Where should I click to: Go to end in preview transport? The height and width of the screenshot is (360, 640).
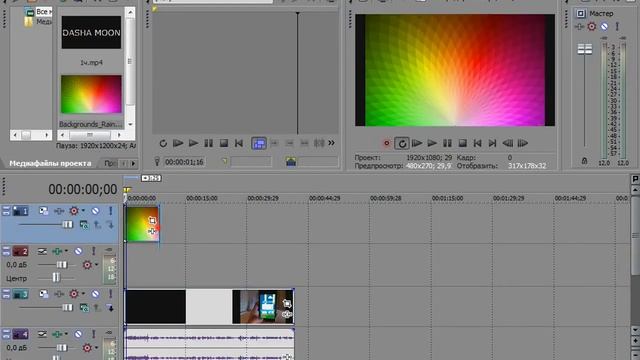(x=493, y=143)
